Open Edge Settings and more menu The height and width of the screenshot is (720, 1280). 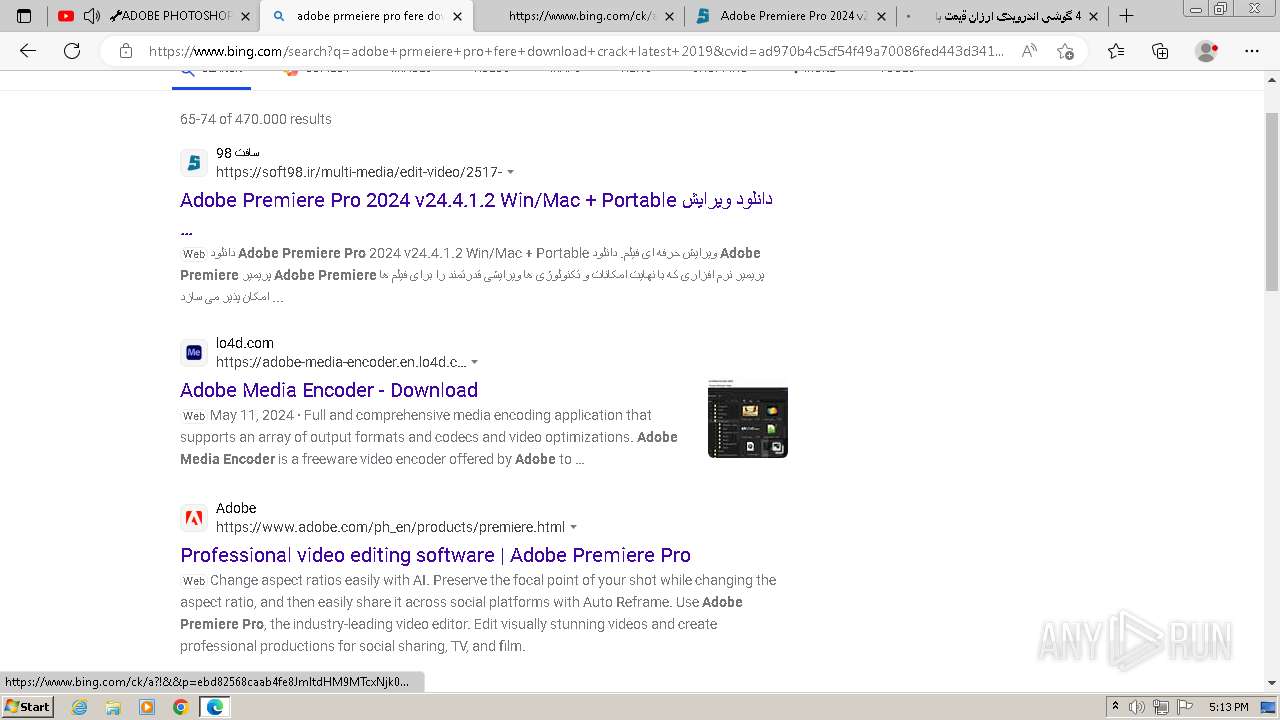pyautogui.click(x=1252, y=51)
